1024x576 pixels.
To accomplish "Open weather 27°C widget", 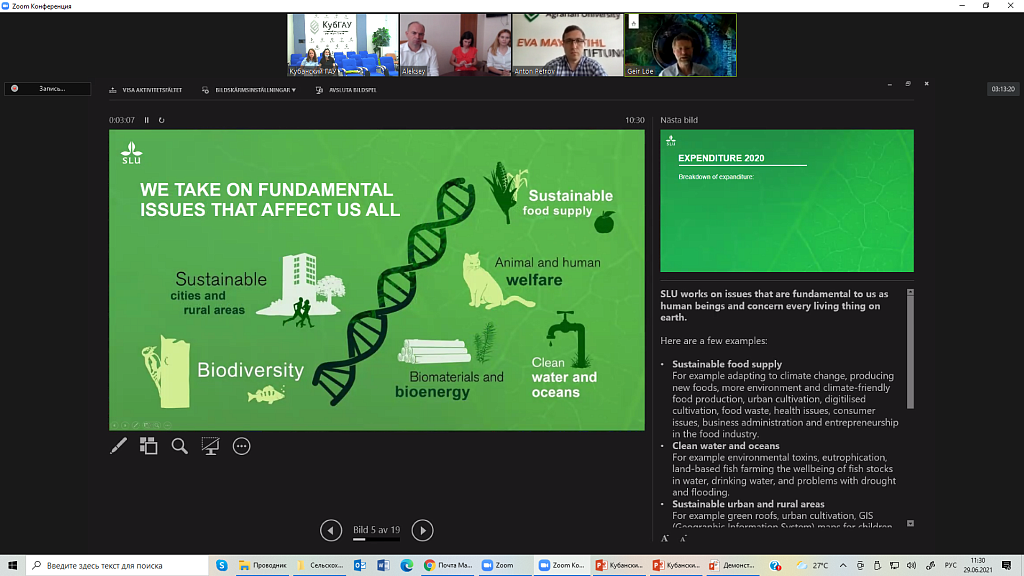I will tap(812, 566).
